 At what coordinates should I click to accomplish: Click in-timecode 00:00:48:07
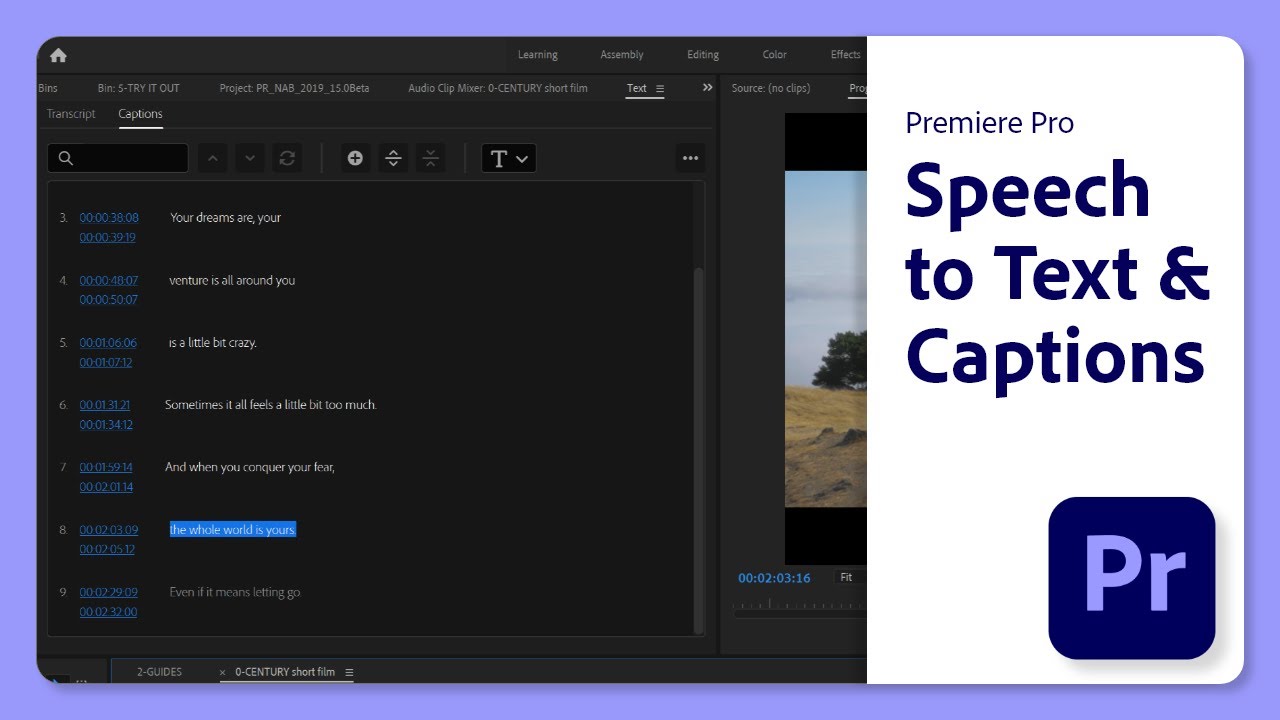tap(109, 280)
